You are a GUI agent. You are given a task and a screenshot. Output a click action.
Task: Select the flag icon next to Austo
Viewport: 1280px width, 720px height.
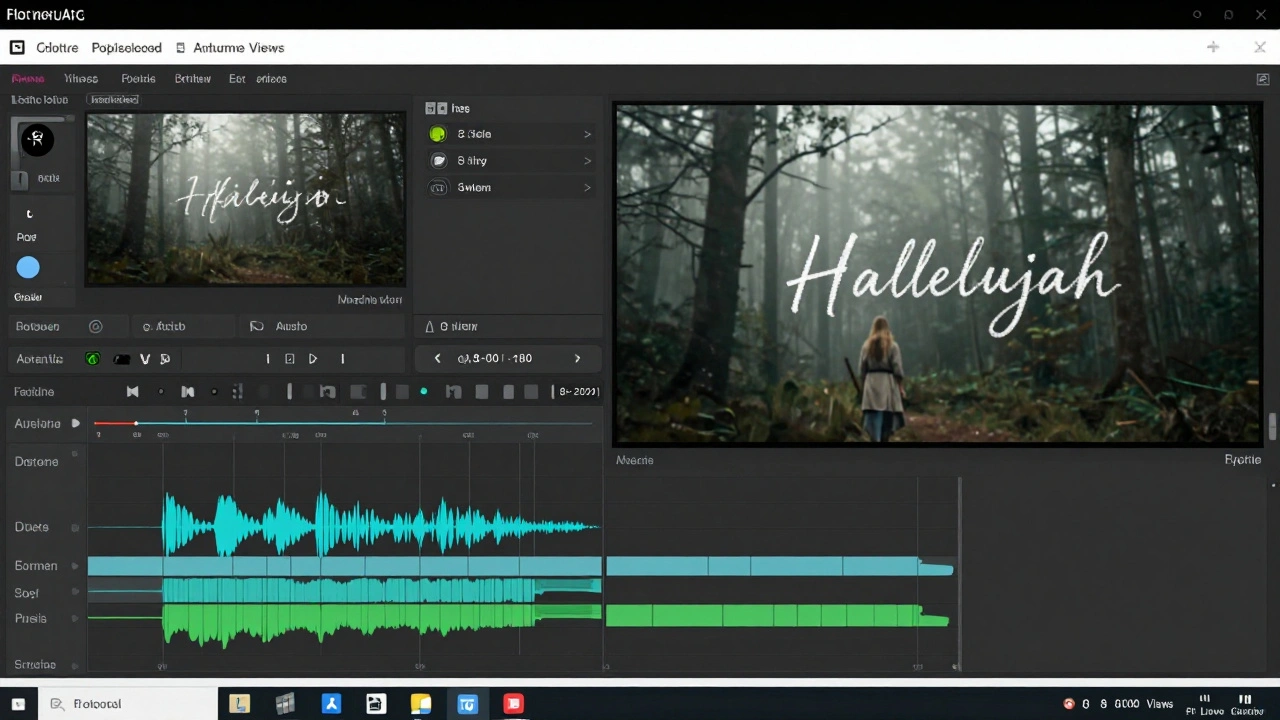pos(257,326)
